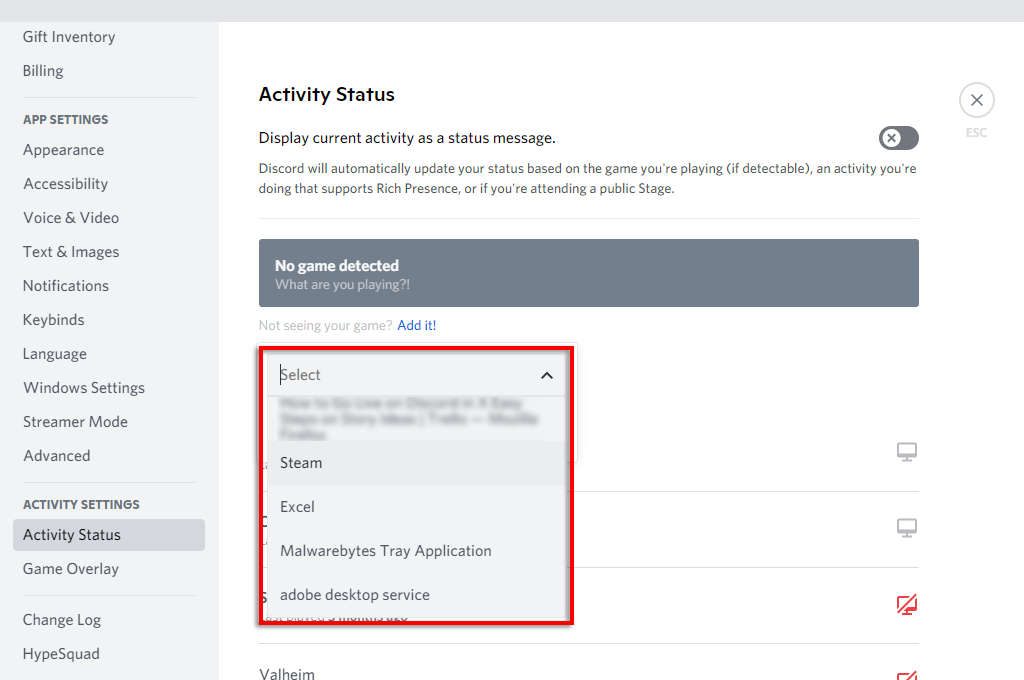The height and width of the screenshot is (680, 1024).
Task: Open the Game Overlay section
Action: [x=71, y=569]
